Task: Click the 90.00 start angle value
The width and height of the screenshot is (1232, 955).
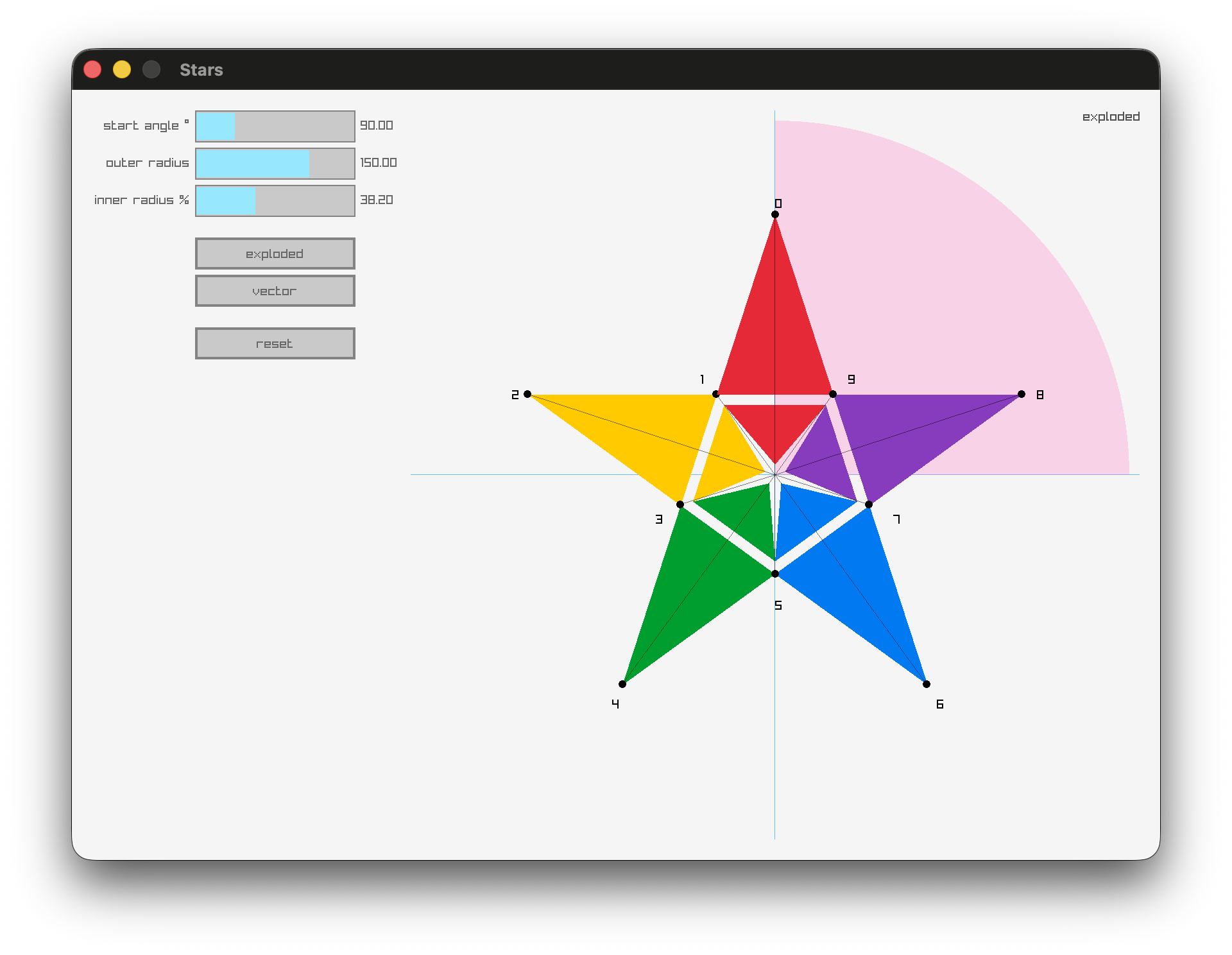Action: [376, 125]
